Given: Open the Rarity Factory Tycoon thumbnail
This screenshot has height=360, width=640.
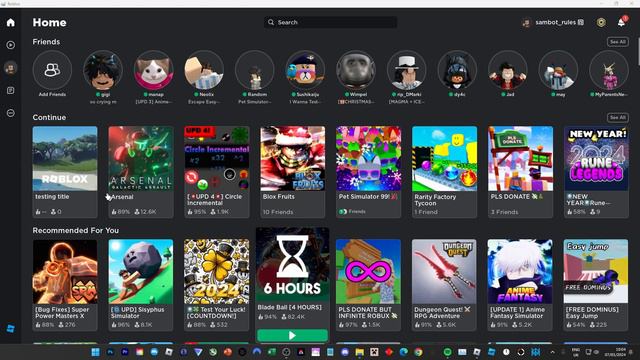Looking at the screenshot, I should point(444,158).
